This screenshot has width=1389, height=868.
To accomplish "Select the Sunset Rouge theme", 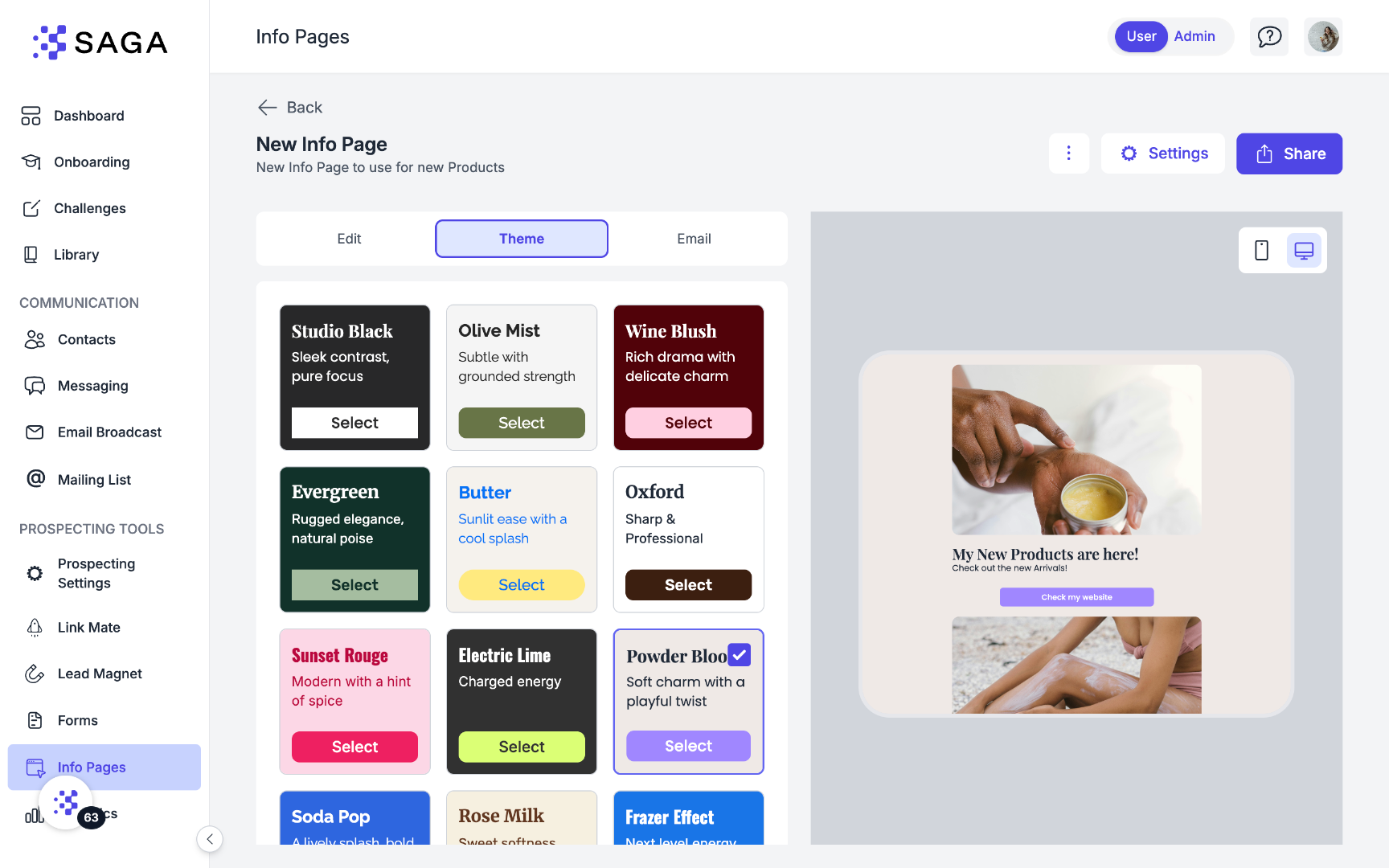I will pos(354,747).
